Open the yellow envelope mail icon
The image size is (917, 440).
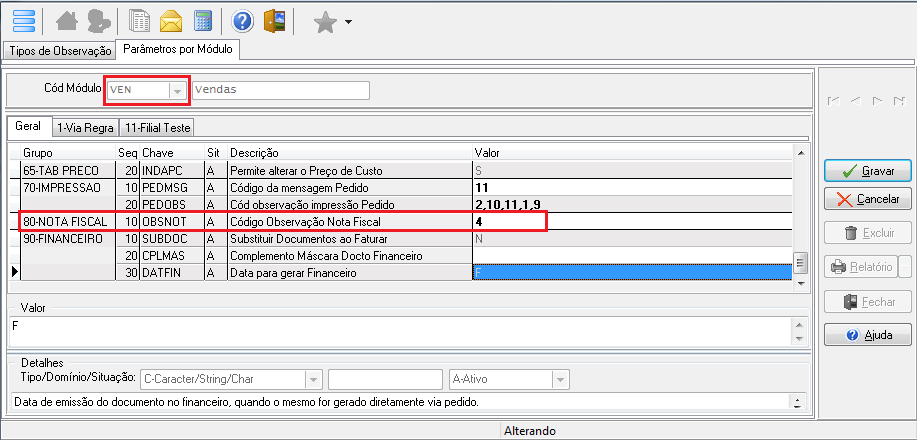171,21
